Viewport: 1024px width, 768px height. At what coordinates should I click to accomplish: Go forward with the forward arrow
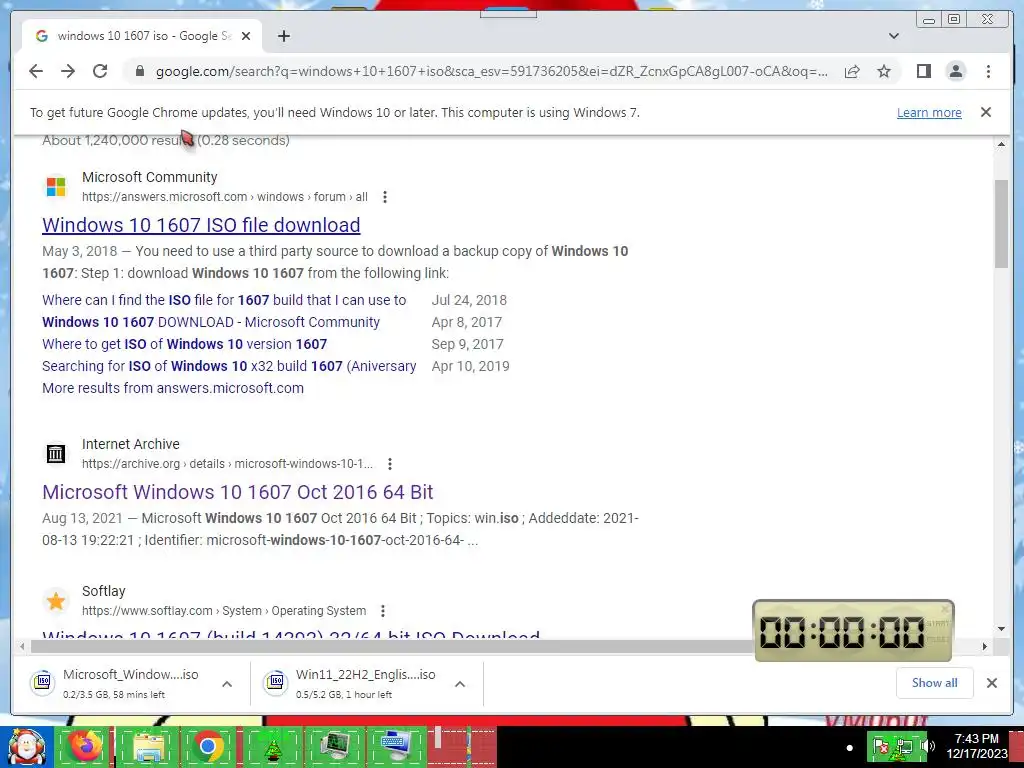[x=68, y=71]
